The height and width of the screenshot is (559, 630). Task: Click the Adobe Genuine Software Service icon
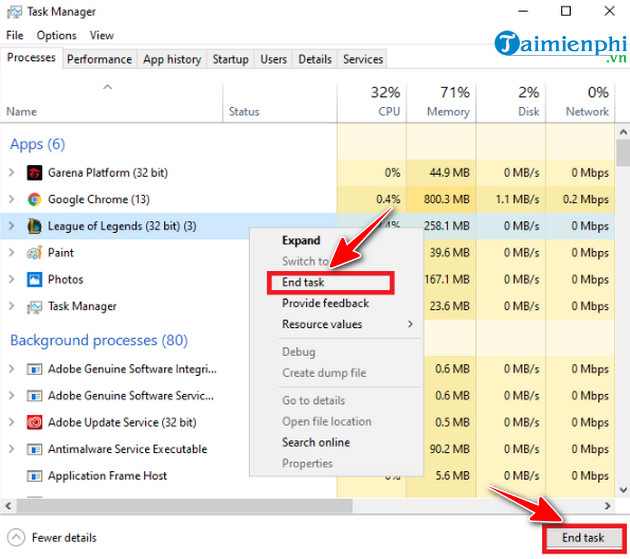click(34, 396)
